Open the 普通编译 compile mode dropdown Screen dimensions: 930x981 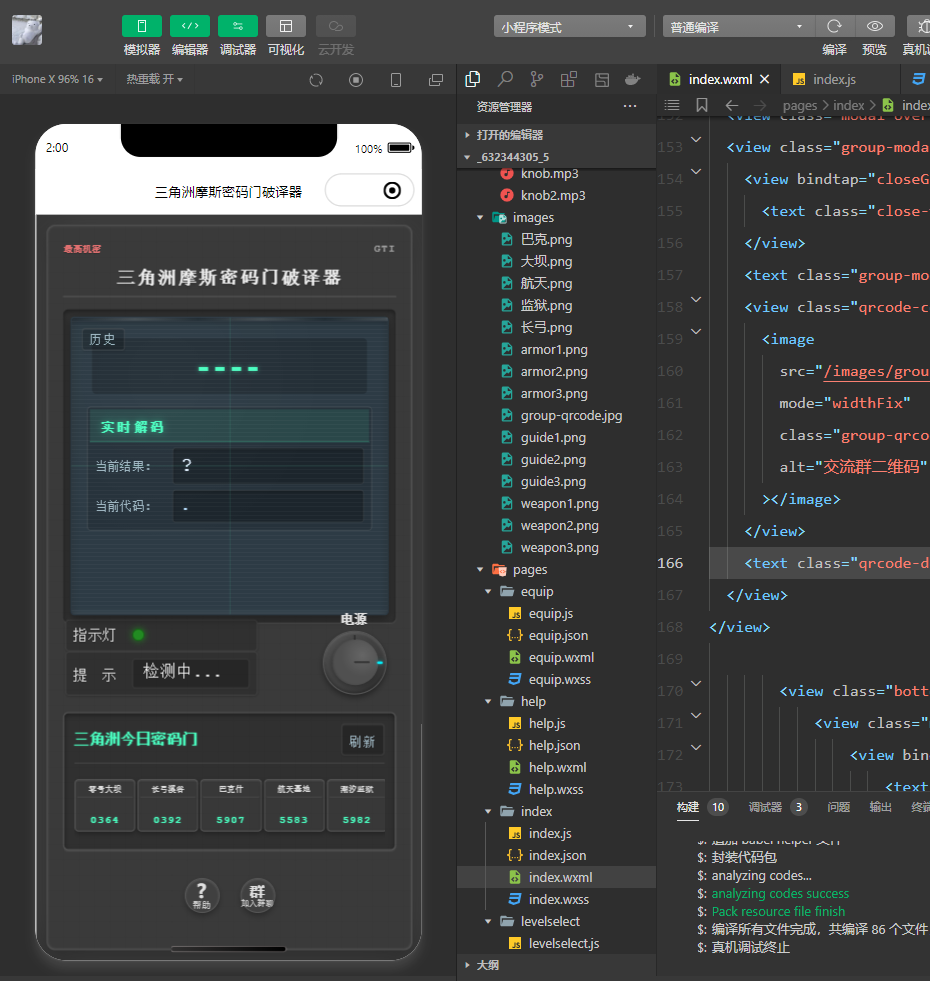[x=738, y=27]
